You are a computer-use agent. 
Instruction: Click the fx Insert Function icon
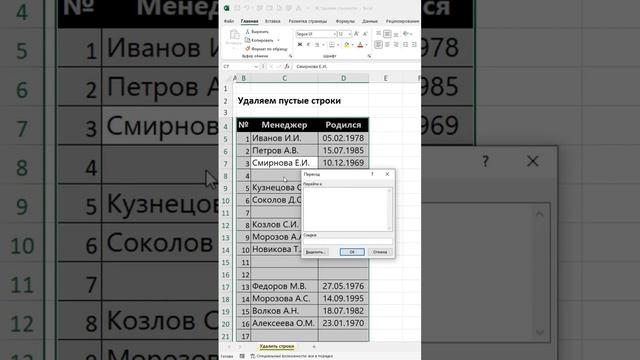tap(287, 66)
